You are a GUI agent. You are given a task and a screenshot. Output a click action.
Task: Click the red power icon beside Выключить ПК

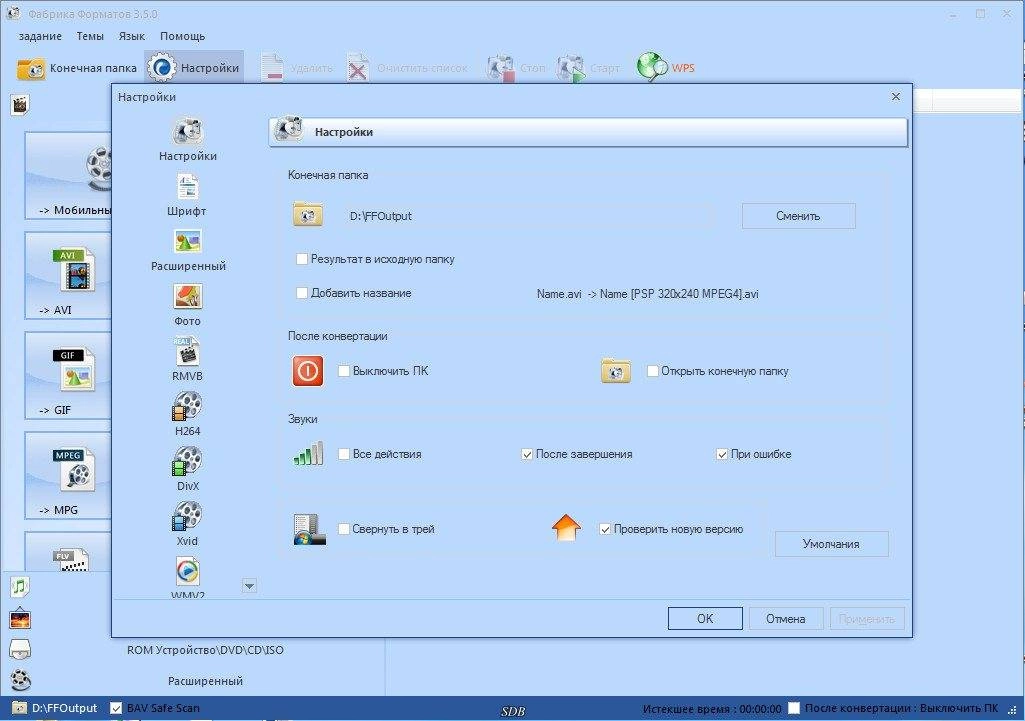coord(308,371)
